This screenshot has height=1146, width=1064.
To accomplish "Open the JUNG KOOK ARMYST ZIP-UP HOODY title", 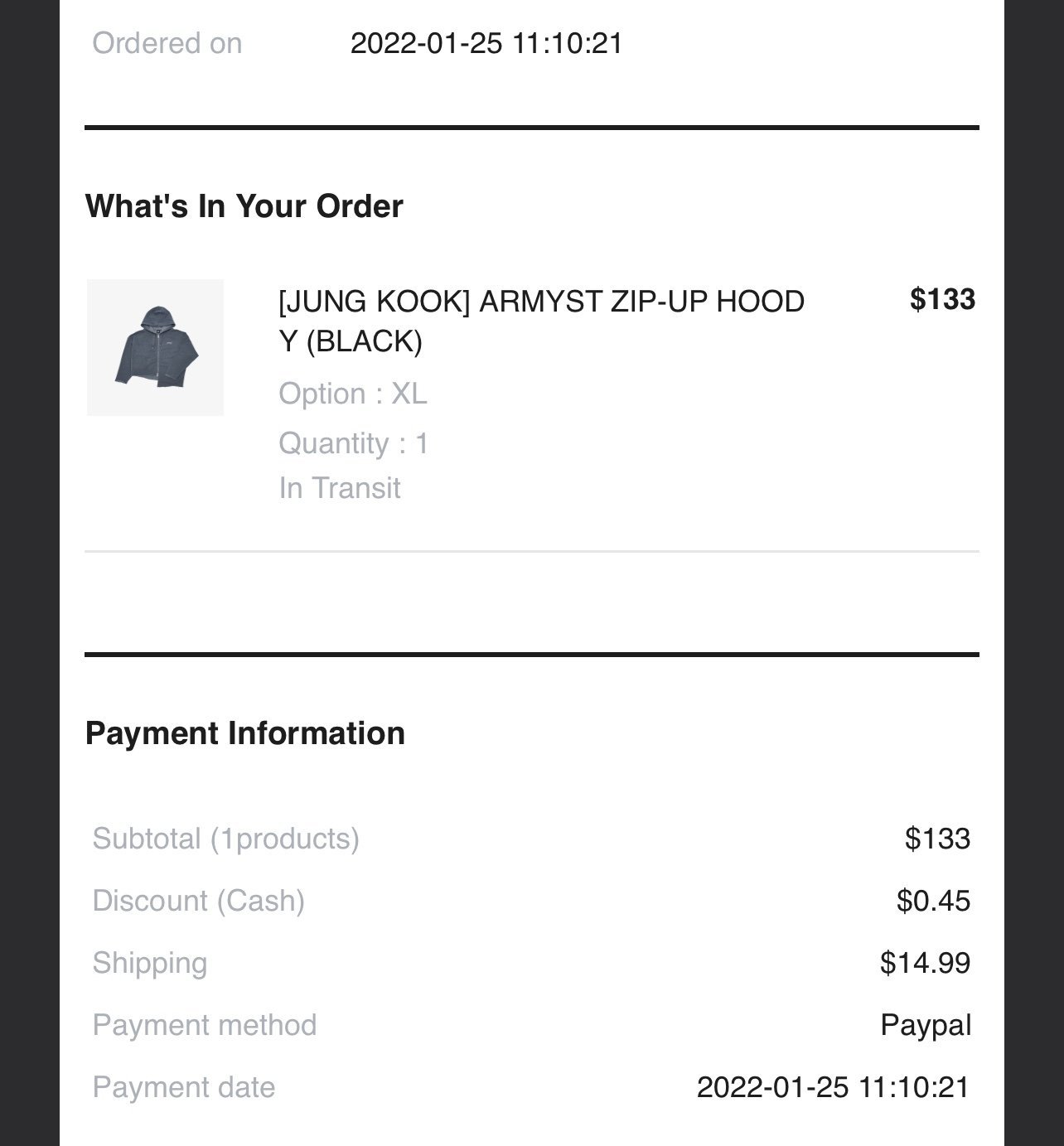I will tap(541, 321).
